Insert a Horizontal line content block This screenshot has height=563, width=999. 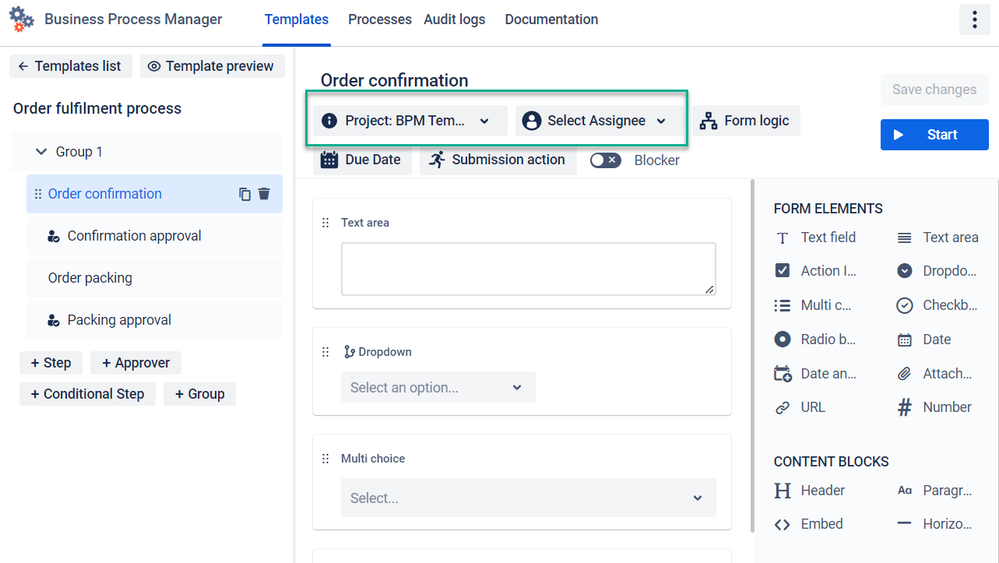(935, 524)
